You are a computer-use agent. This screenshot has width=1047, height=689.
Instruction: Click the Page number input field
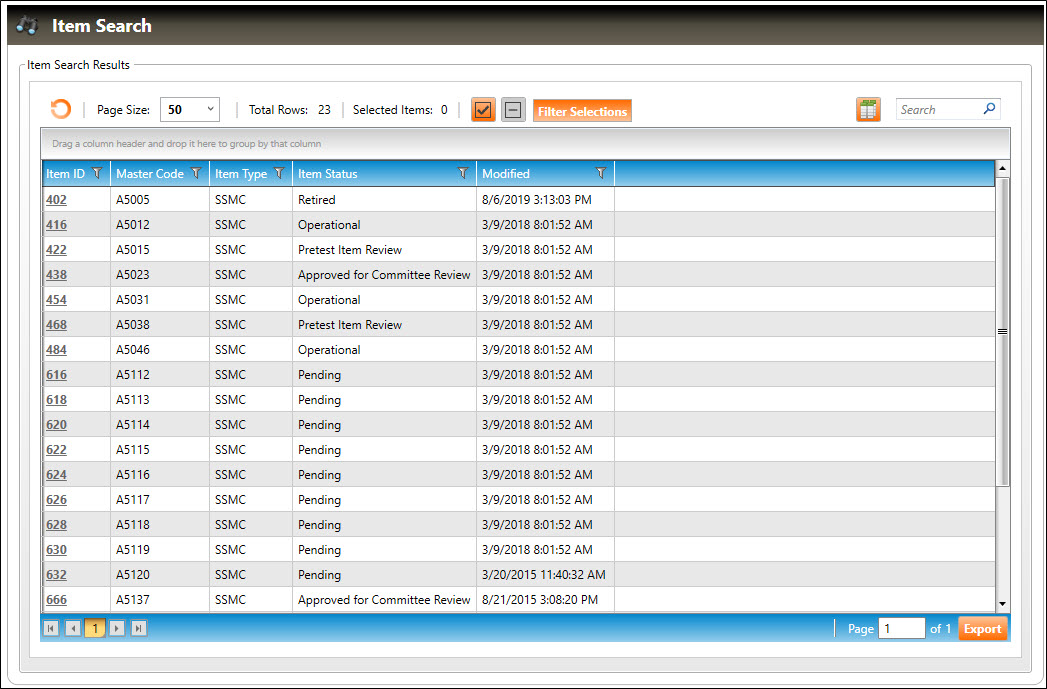click(900, 628)
